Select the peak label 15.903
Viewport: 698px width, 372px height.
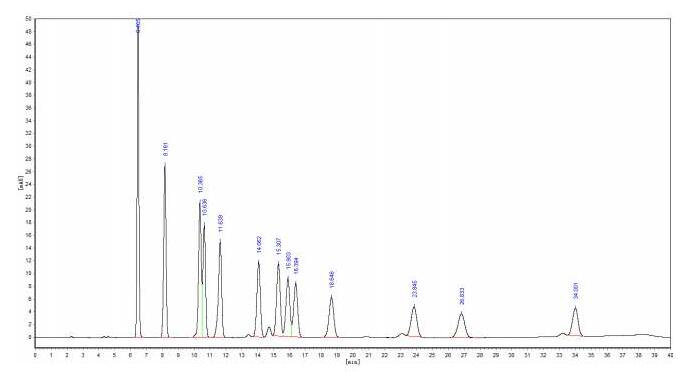point(289,261)
